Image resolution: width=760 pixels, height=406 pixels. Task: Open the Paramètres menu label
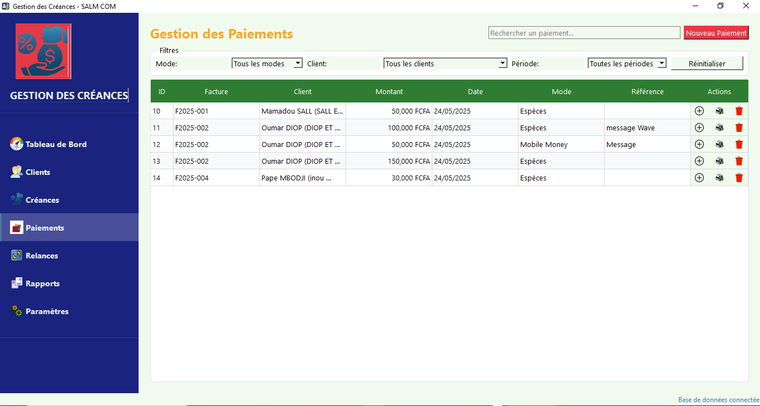47,312
